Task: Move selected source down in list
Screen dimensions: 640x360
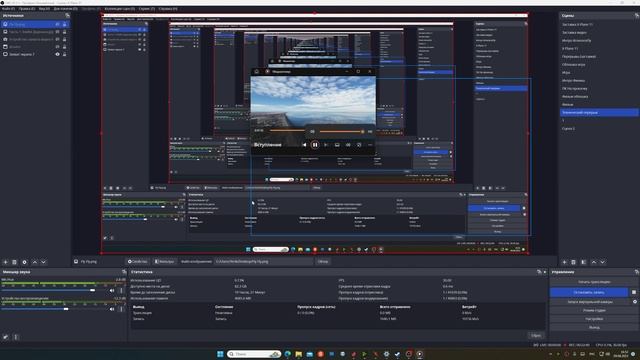Action: pyautogui.click(x=43, y=262)
